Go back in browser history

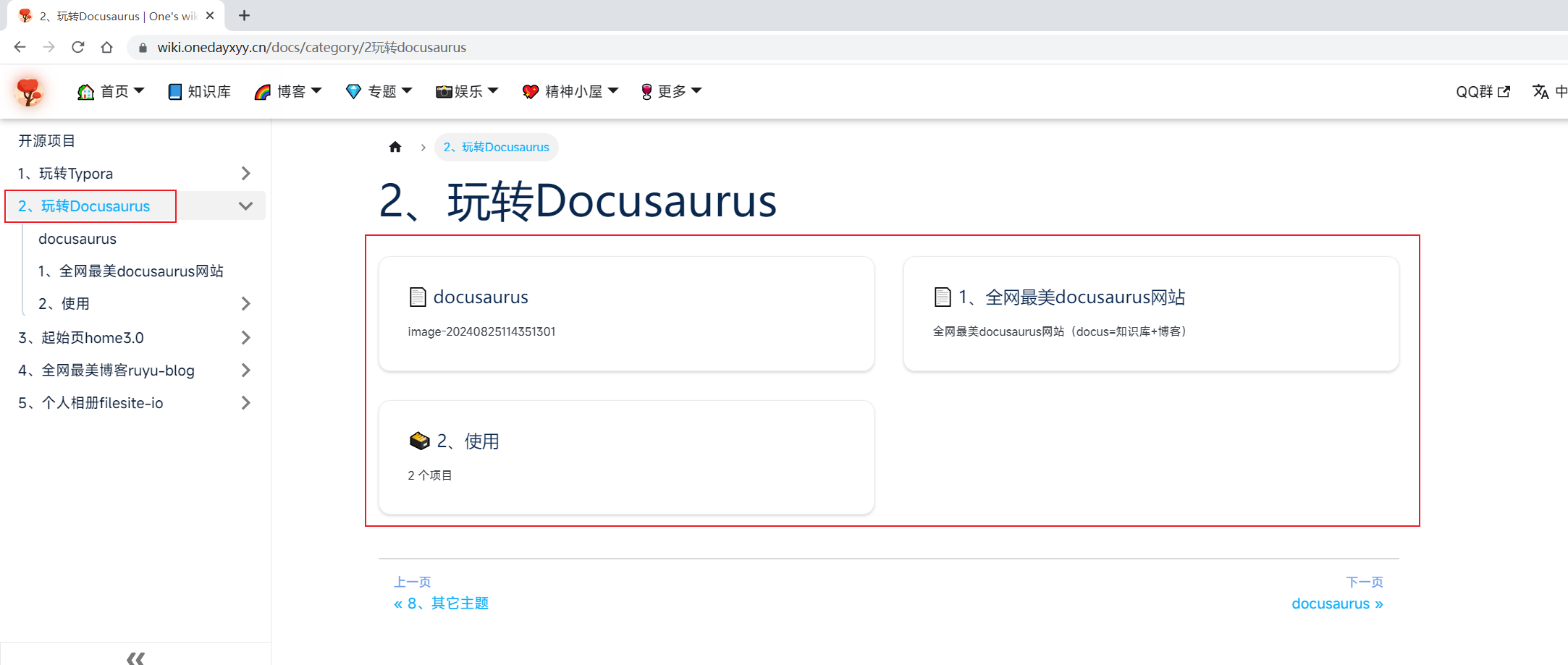coord(20,47)
